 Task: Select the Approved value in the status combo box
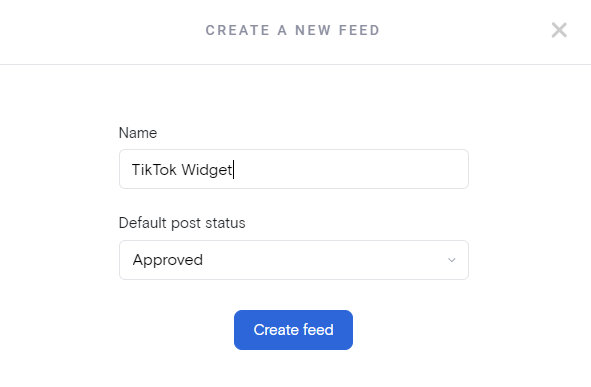point(294,260)
